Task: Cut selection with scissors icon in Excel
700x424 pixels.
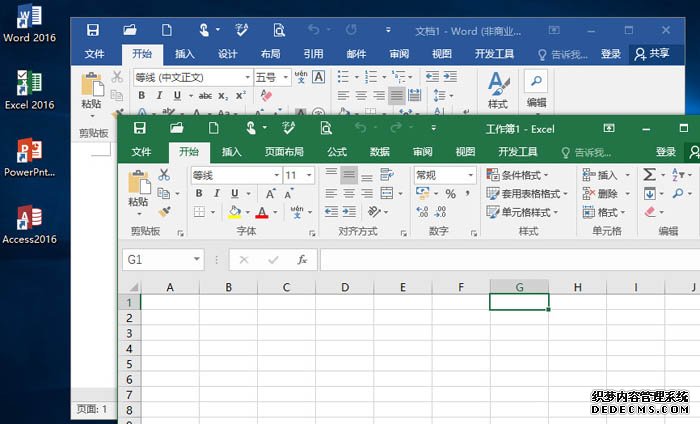Action: point(164,175)
